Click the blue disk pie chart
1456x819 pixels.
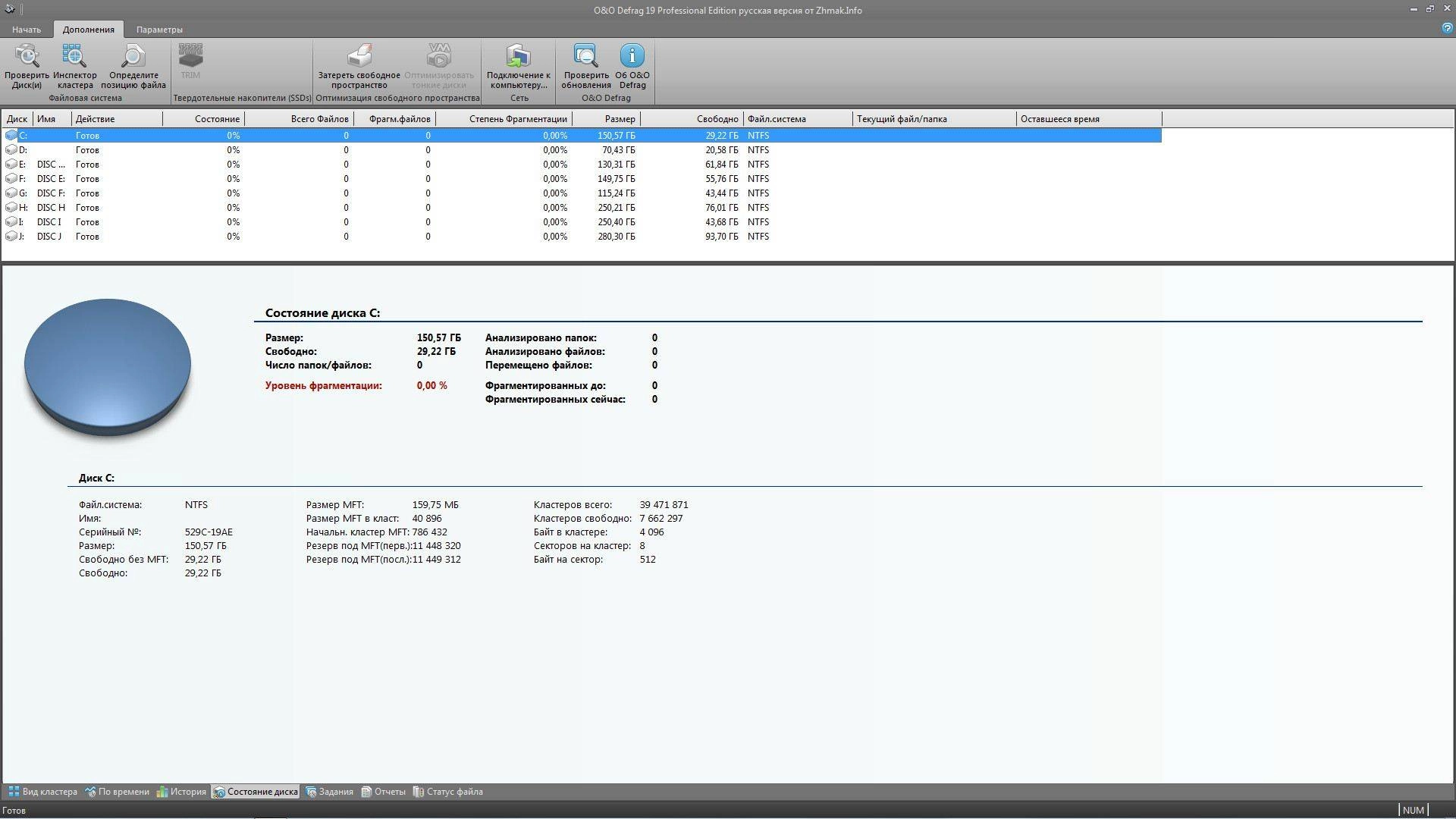pyautogui.click(x=107, y=366)
